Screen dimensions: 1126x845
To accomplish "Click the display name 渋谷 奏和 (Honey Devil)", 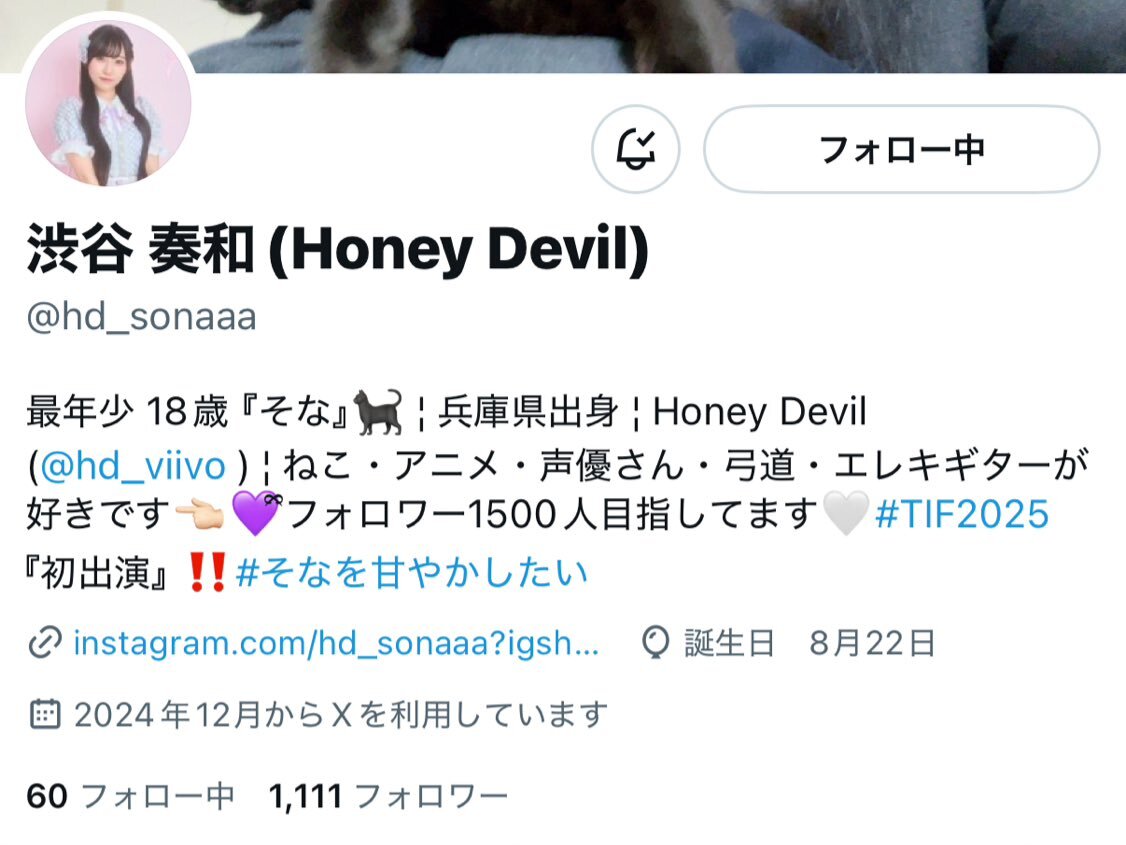I will 338,249.
